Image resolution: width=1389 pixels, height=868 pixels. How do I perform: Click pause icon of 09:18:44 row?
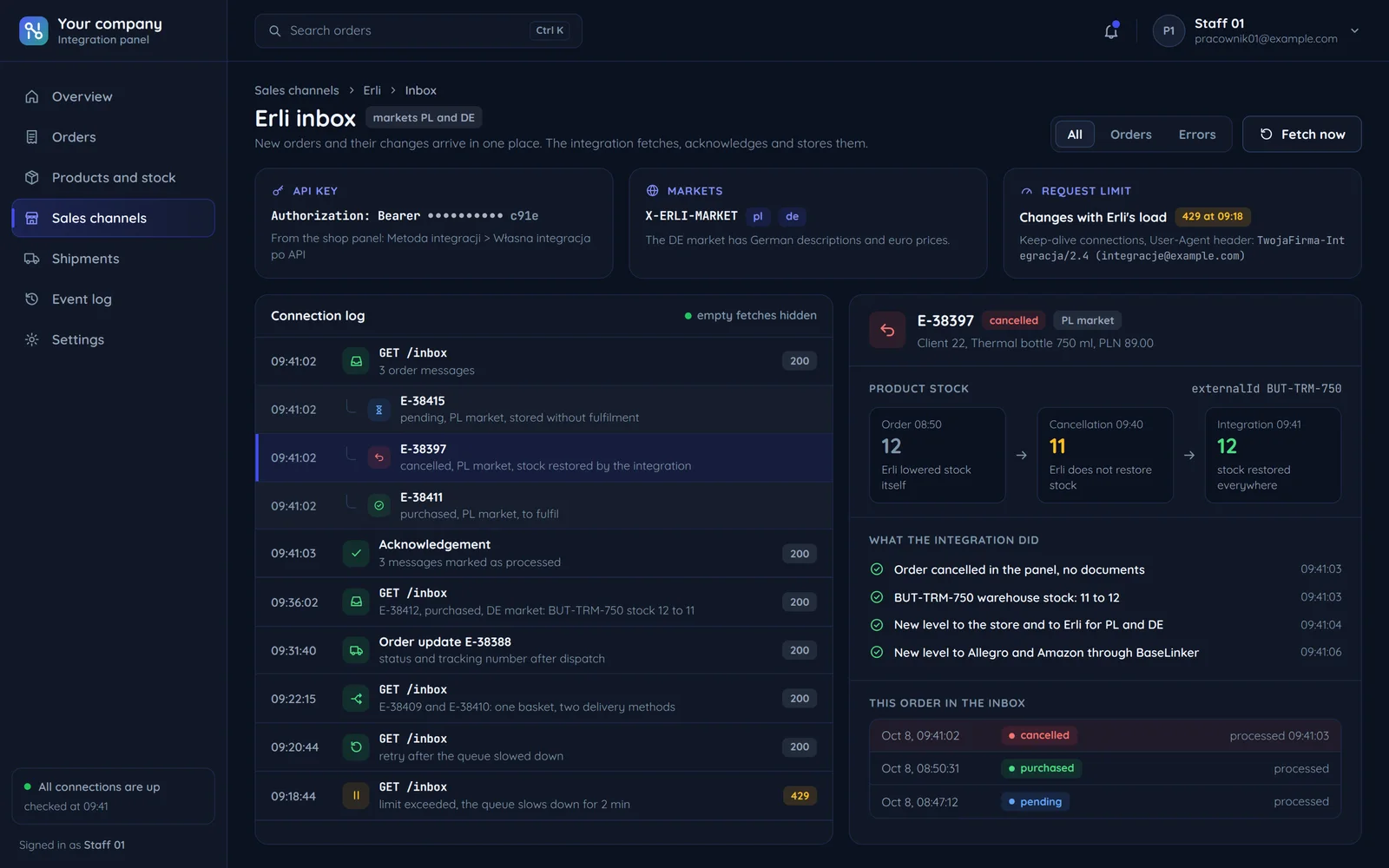coord(356,796)
